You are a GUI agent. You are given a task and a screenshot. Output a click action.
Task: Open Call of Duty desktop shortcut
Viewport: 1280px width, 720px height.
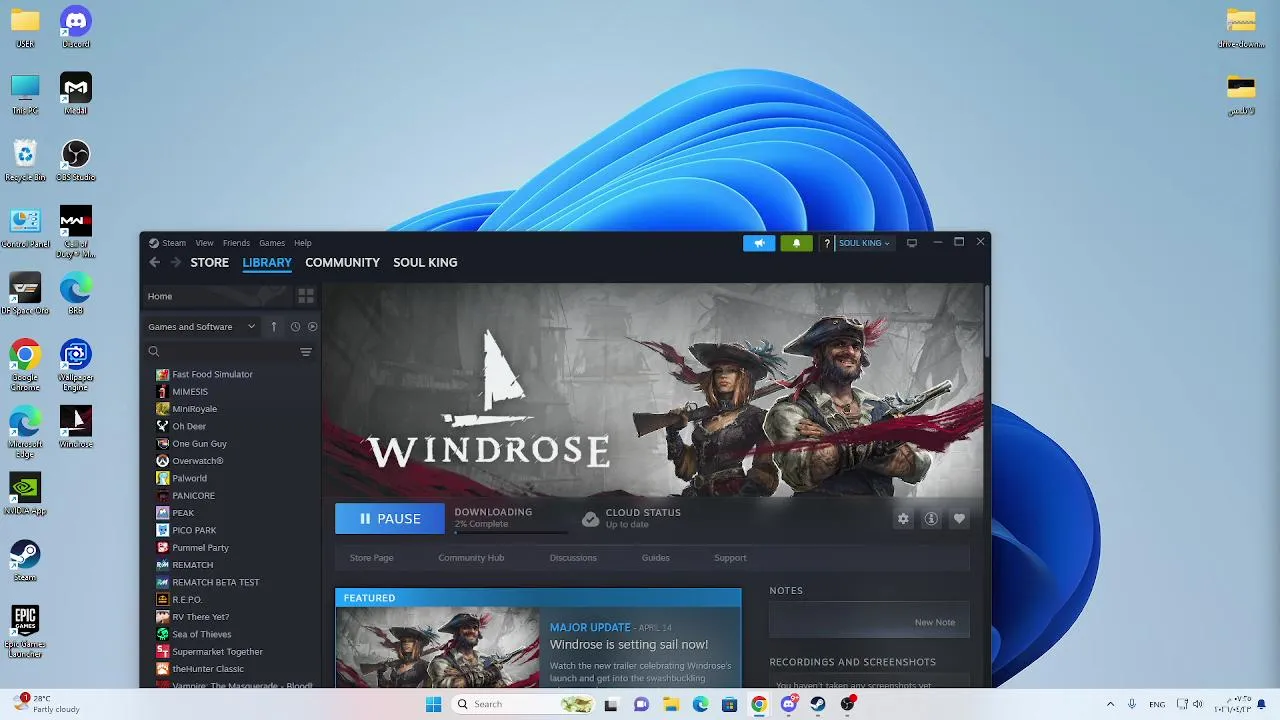coord(76,232)
